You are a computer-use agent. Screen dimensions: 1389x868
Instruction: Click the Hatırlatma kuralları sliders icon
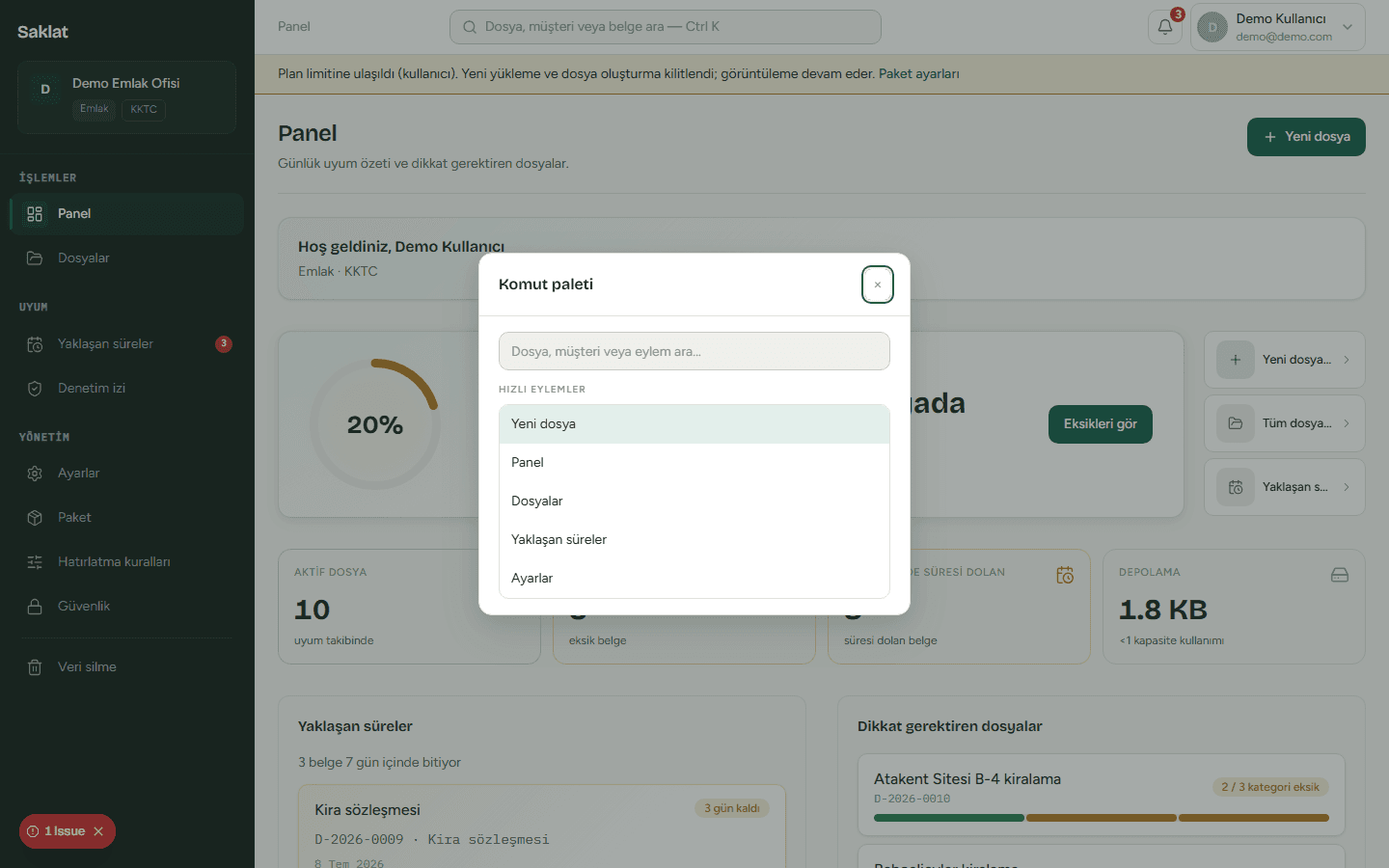pos(35,562)
